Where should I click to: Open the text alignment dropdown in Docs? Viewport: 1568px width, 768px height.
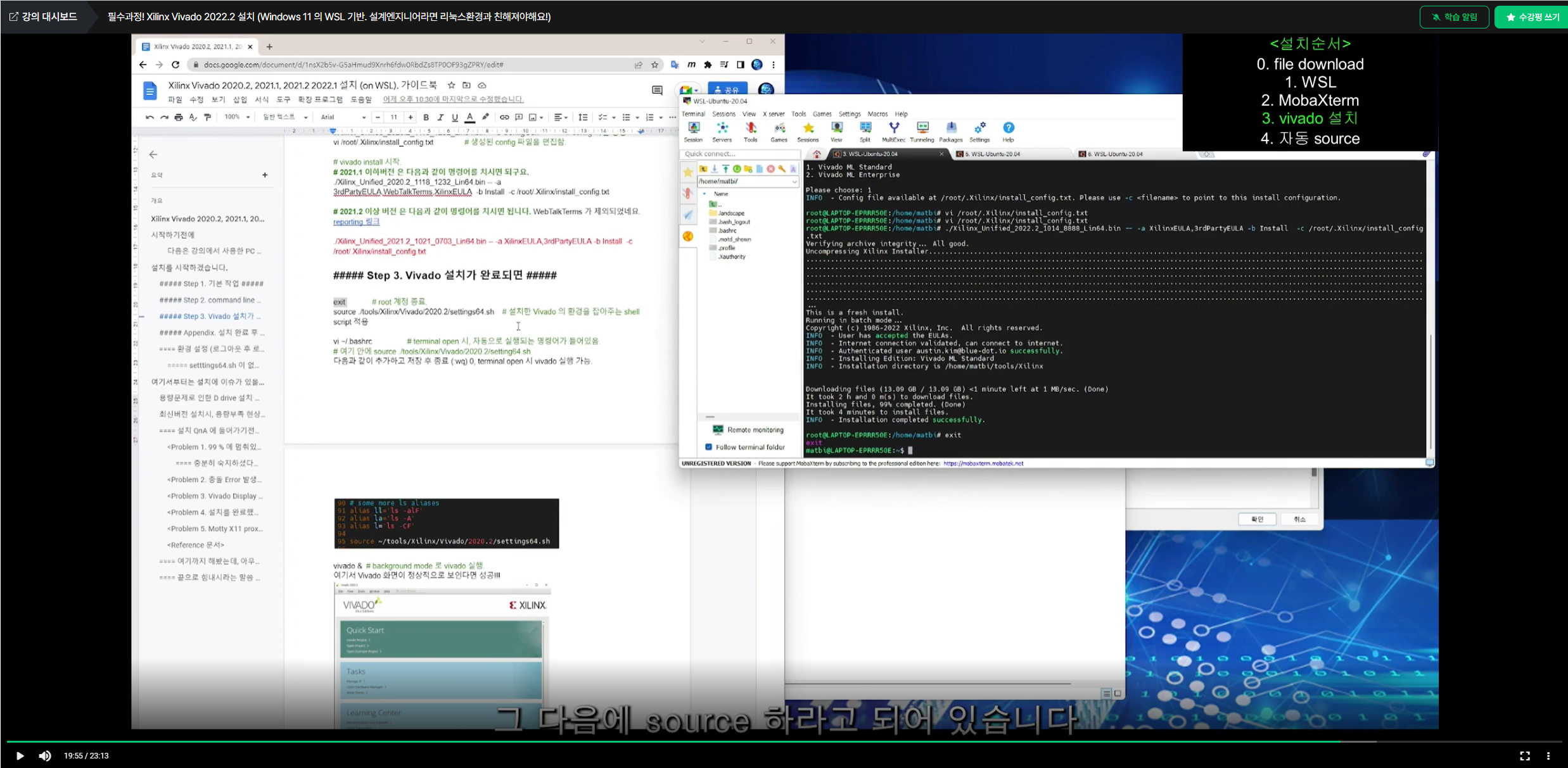(x=561, y=117)
